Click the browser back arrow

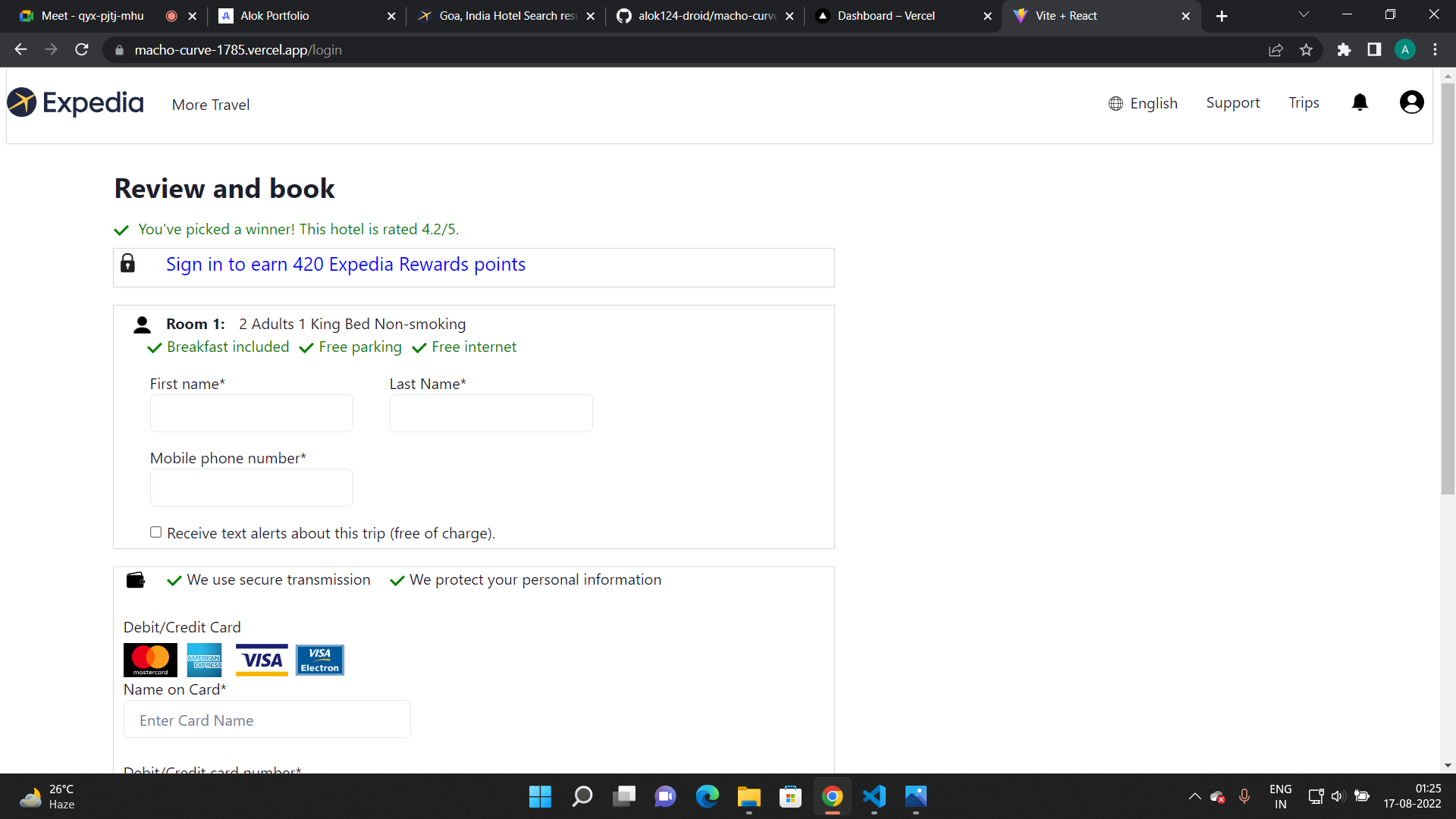pyautogui.click(x=20, y=49)
